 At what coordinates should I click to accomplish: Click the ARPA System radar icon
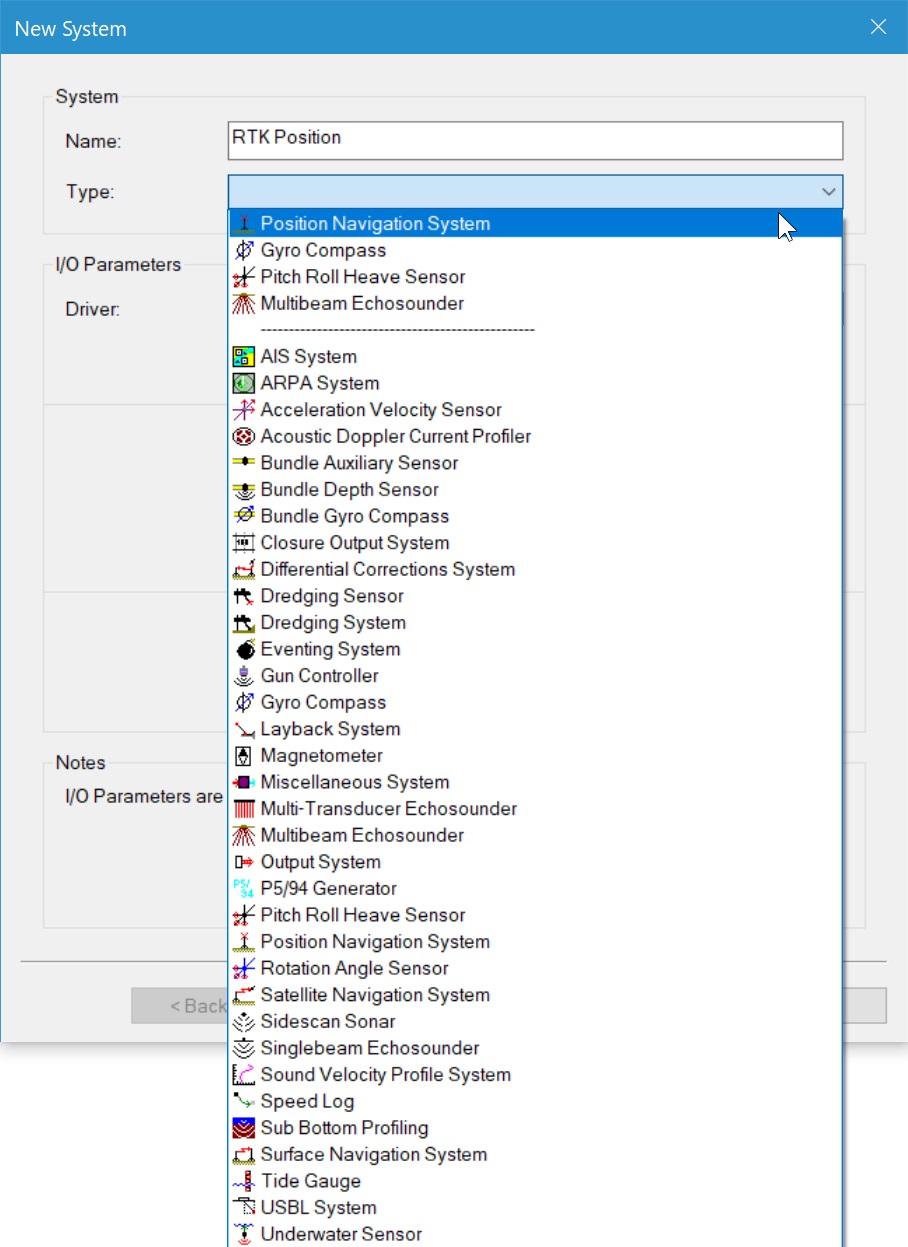(x=243, y=383)
